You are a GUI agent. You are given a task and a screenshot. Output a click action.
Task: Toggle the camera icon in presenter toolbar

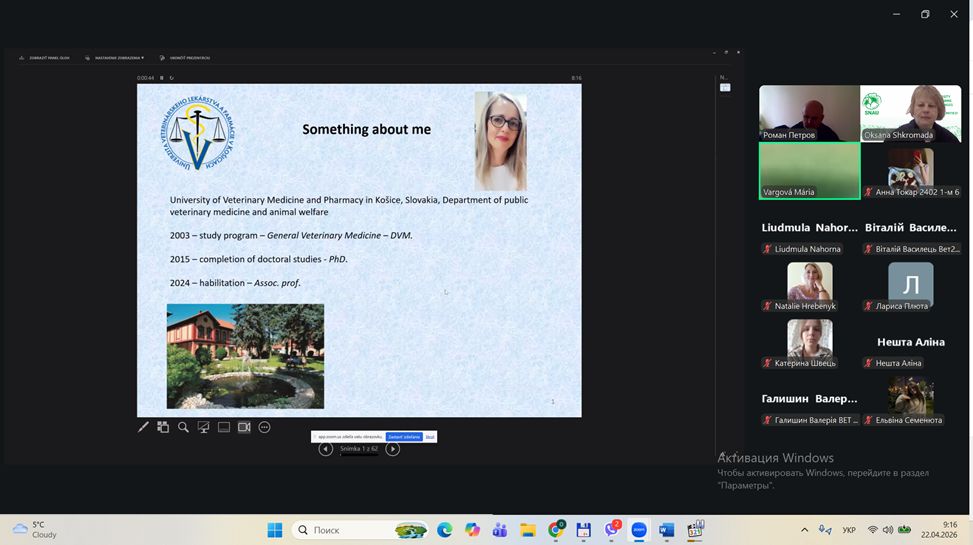pyautogui.click(x=244, y=427)
